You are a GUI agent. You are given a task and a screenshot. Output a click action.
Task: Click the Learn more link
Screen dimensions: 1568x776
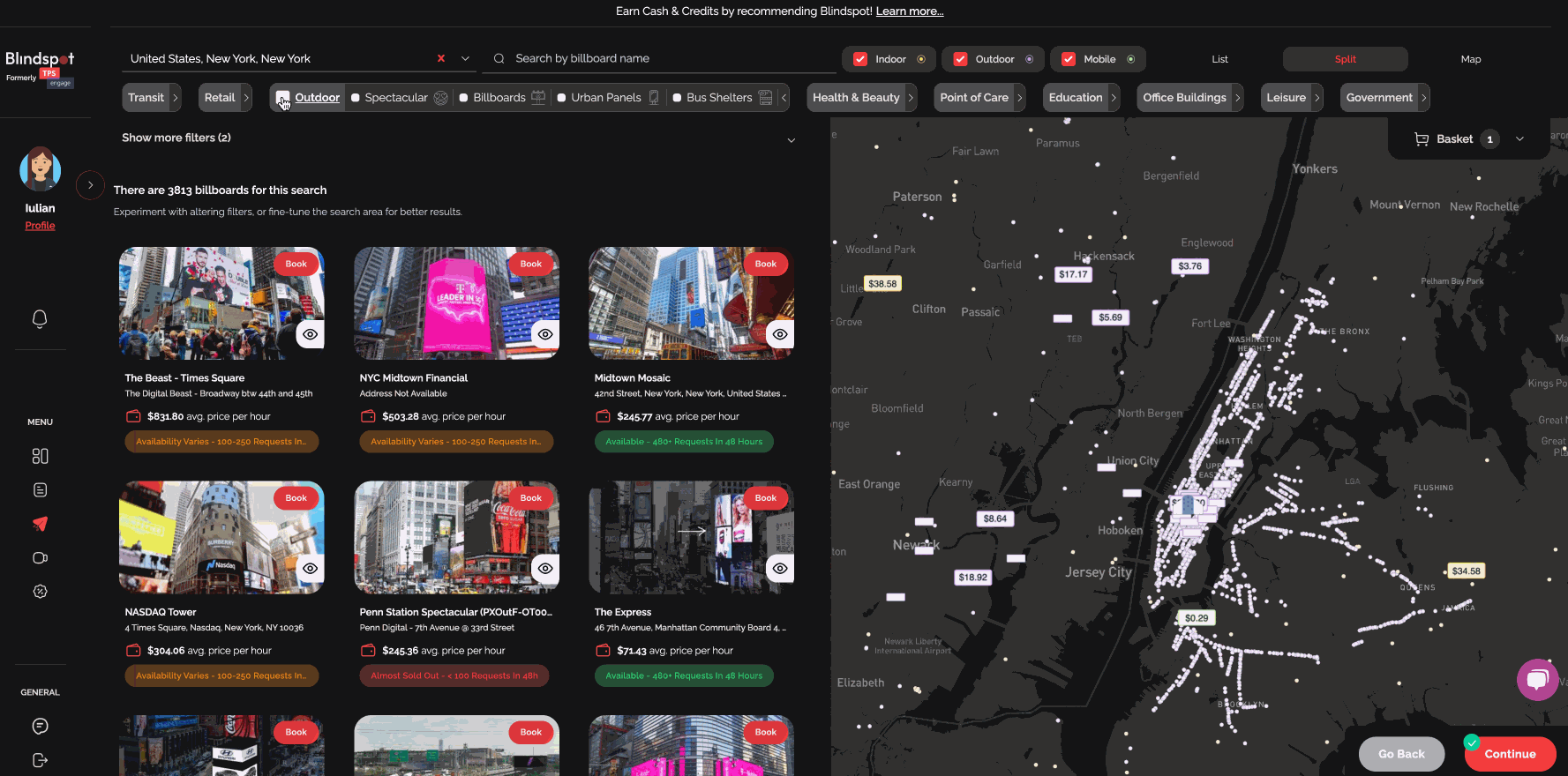click(x=910, y=11)
